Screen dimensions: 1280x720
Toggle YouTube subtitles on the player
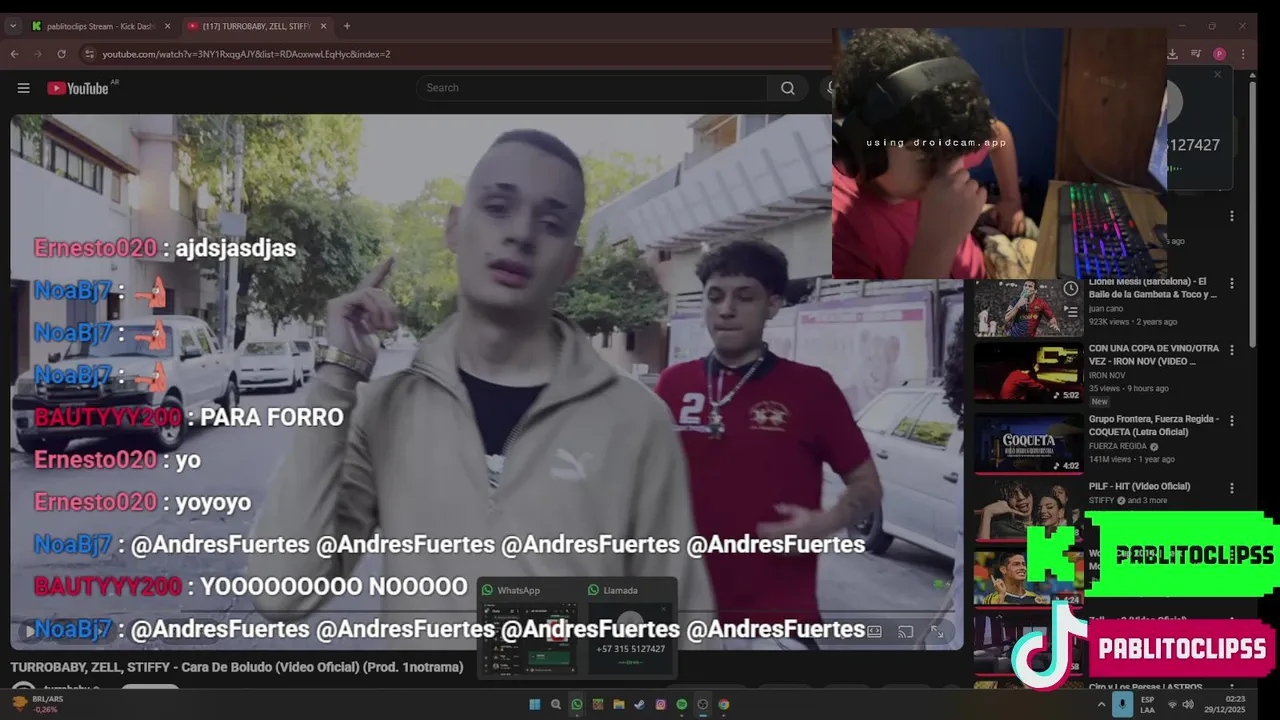pos(874,632)
